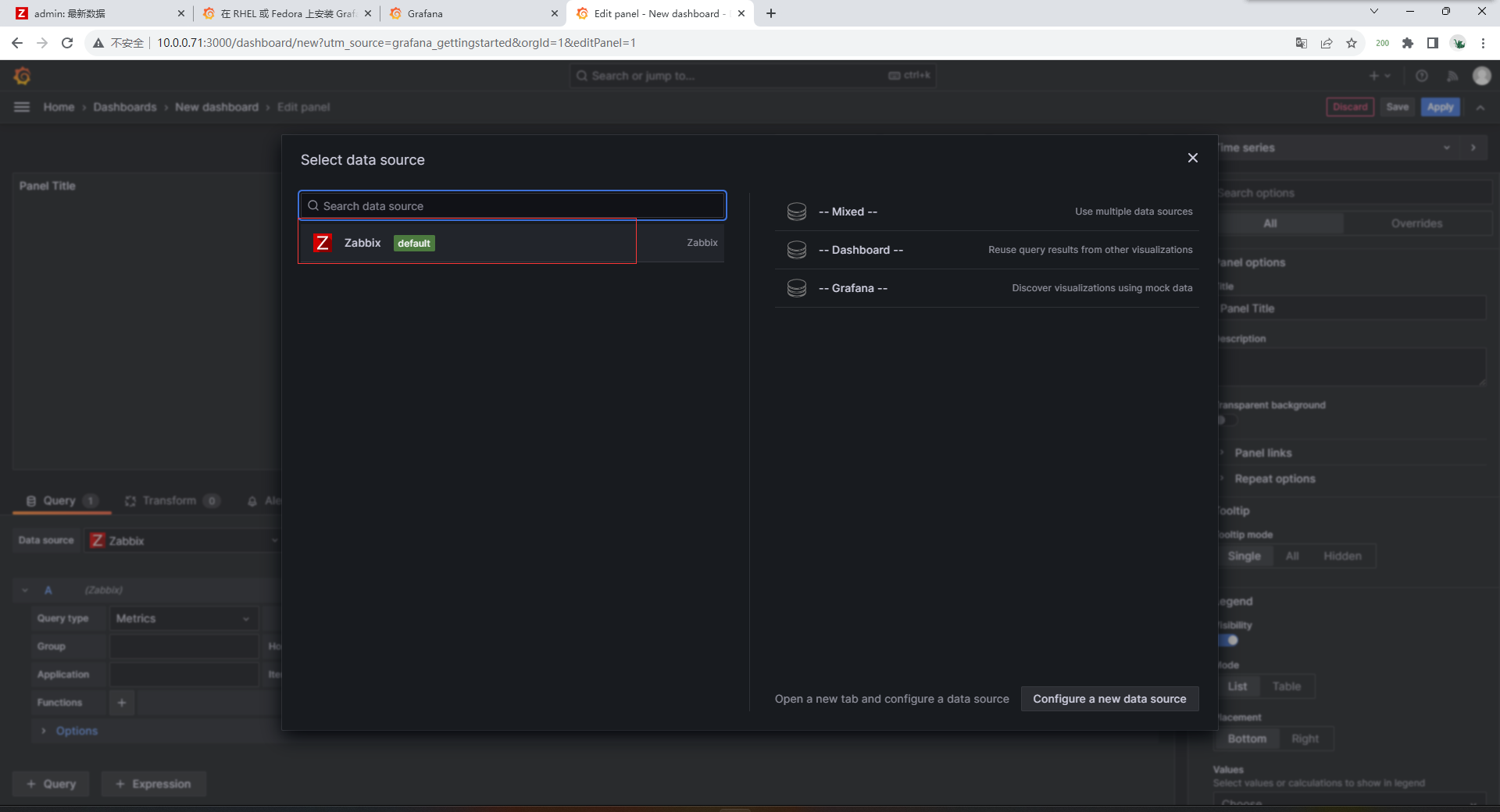Share this page icon
Image resolution: width=1500 pixels, height=812 pixels.
pyautogui.click(x=1327, y=43)
